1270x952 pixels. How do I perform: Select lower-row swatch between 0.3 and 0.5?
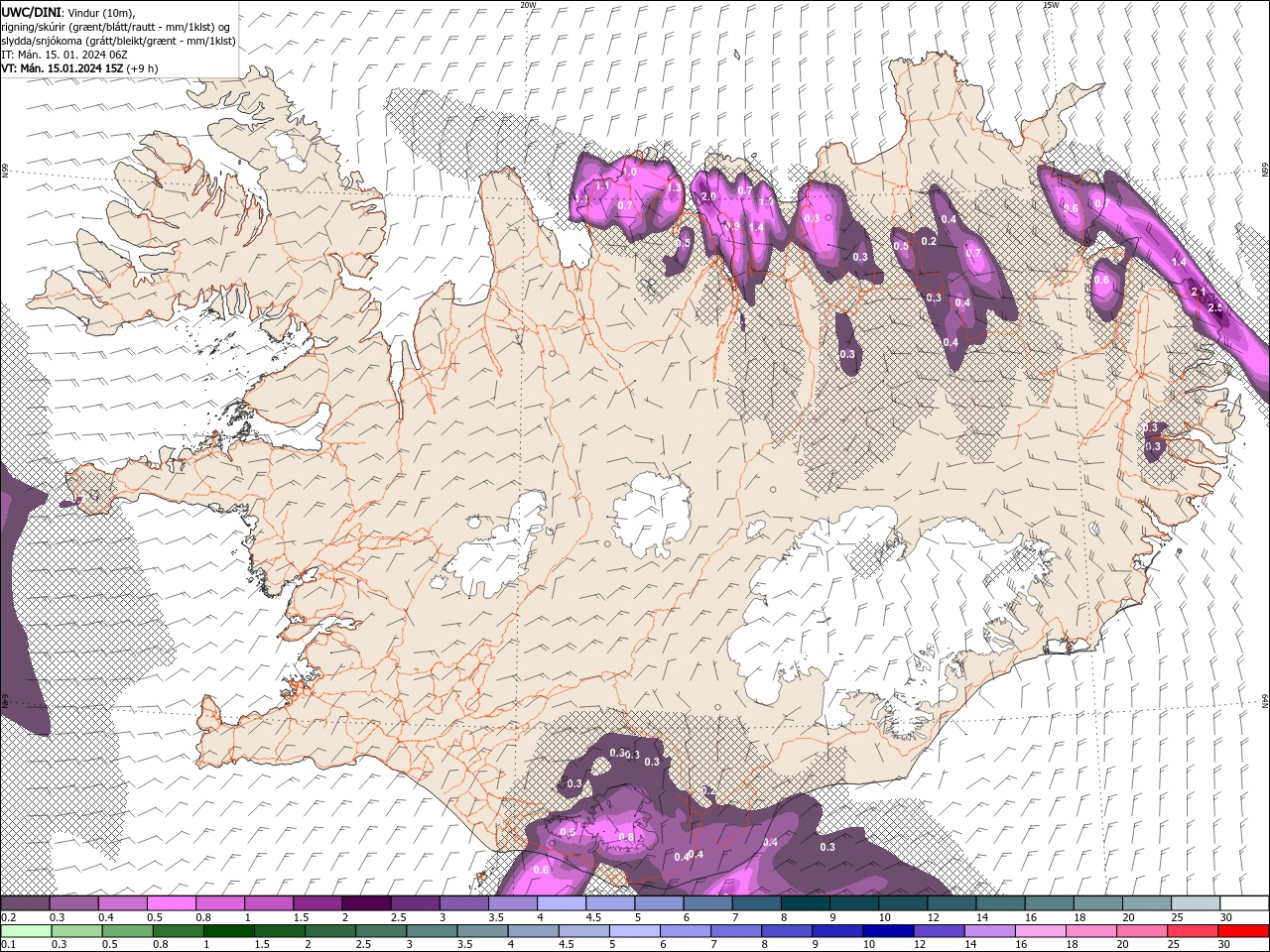pos(76,931)
